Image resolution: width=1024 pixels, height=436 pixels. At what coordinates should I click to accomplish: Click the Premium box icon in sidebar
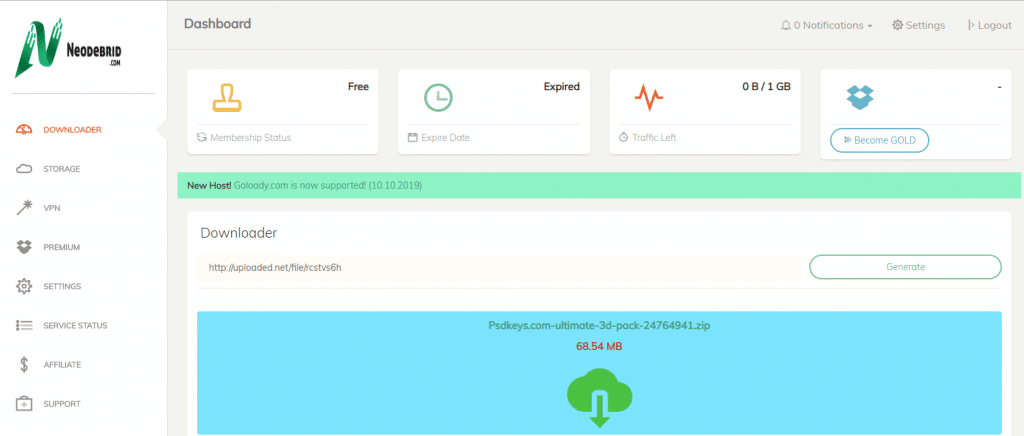(24, 247)
